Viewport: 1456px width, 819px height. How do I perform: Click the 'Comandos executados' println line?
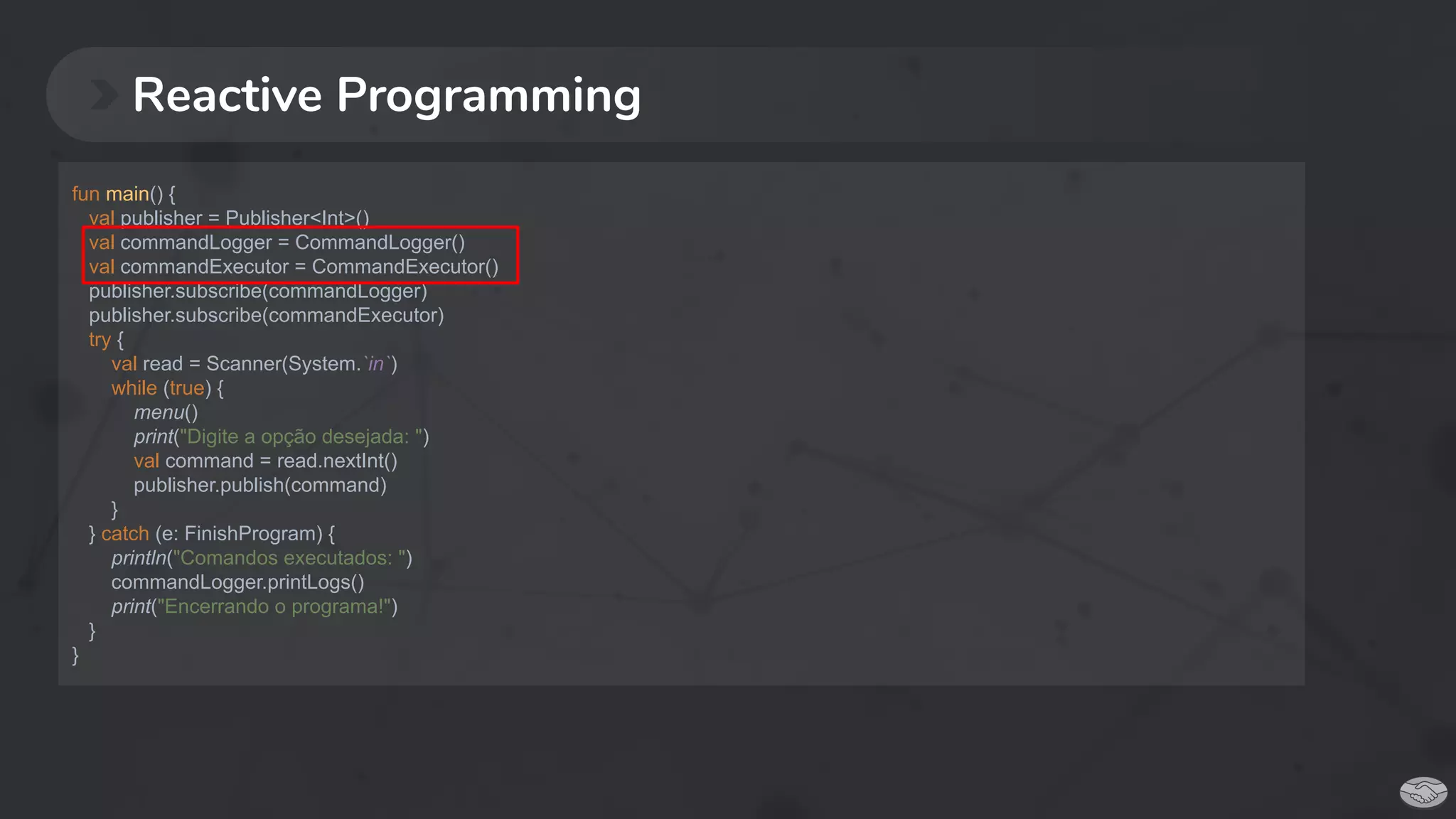tap(262, 558)
